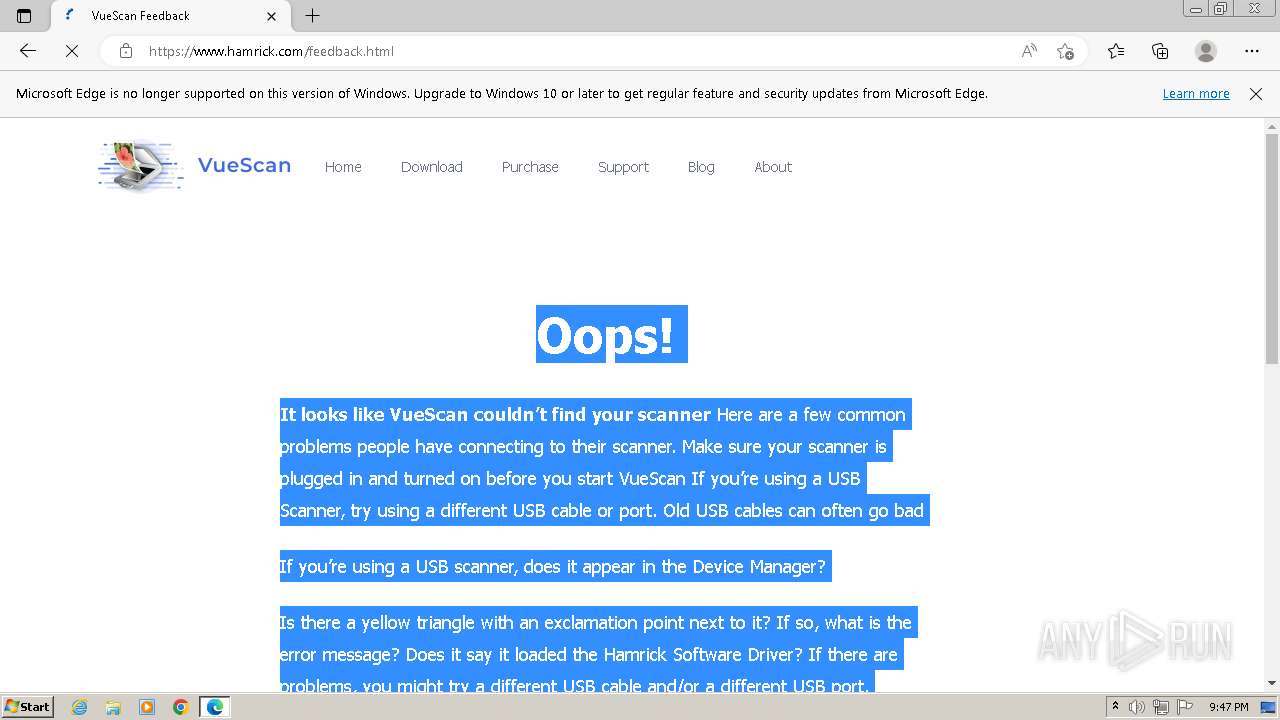Open File Explorer from taskbar
The width and height of the screenshot is (1280, 720).
click(x=113, y=707)
